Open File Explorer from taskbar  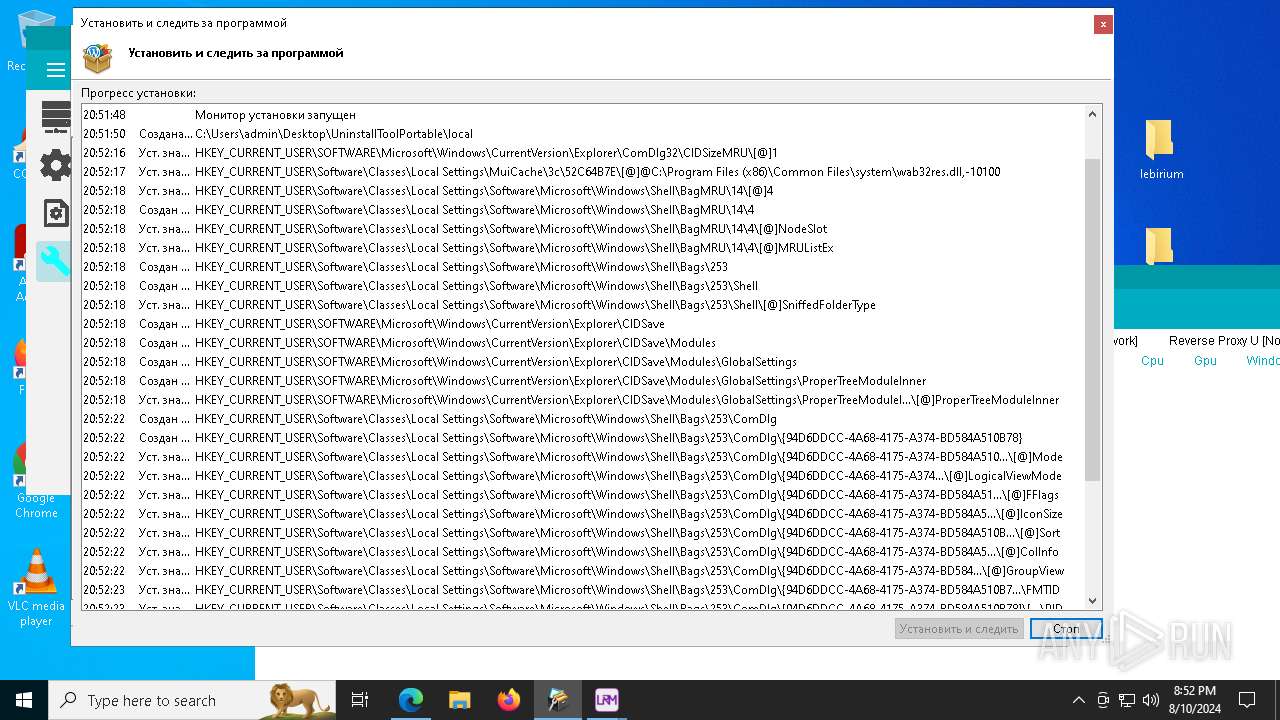[x=459, y=700]
